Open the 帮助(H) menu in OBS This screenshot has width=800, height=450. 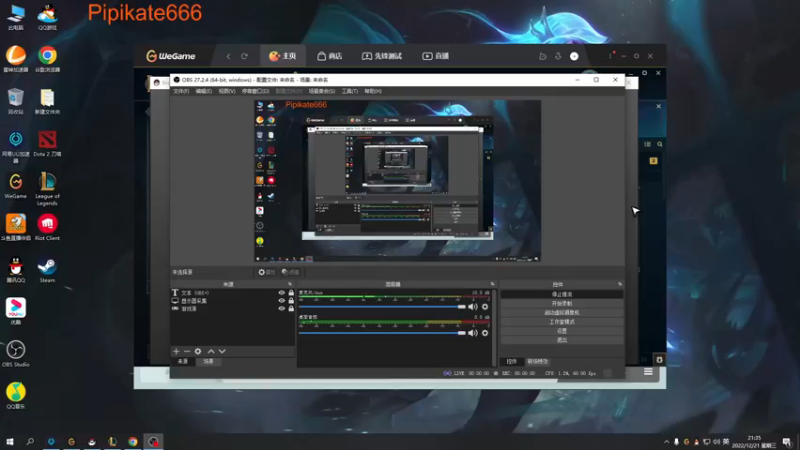click(373, 91)
